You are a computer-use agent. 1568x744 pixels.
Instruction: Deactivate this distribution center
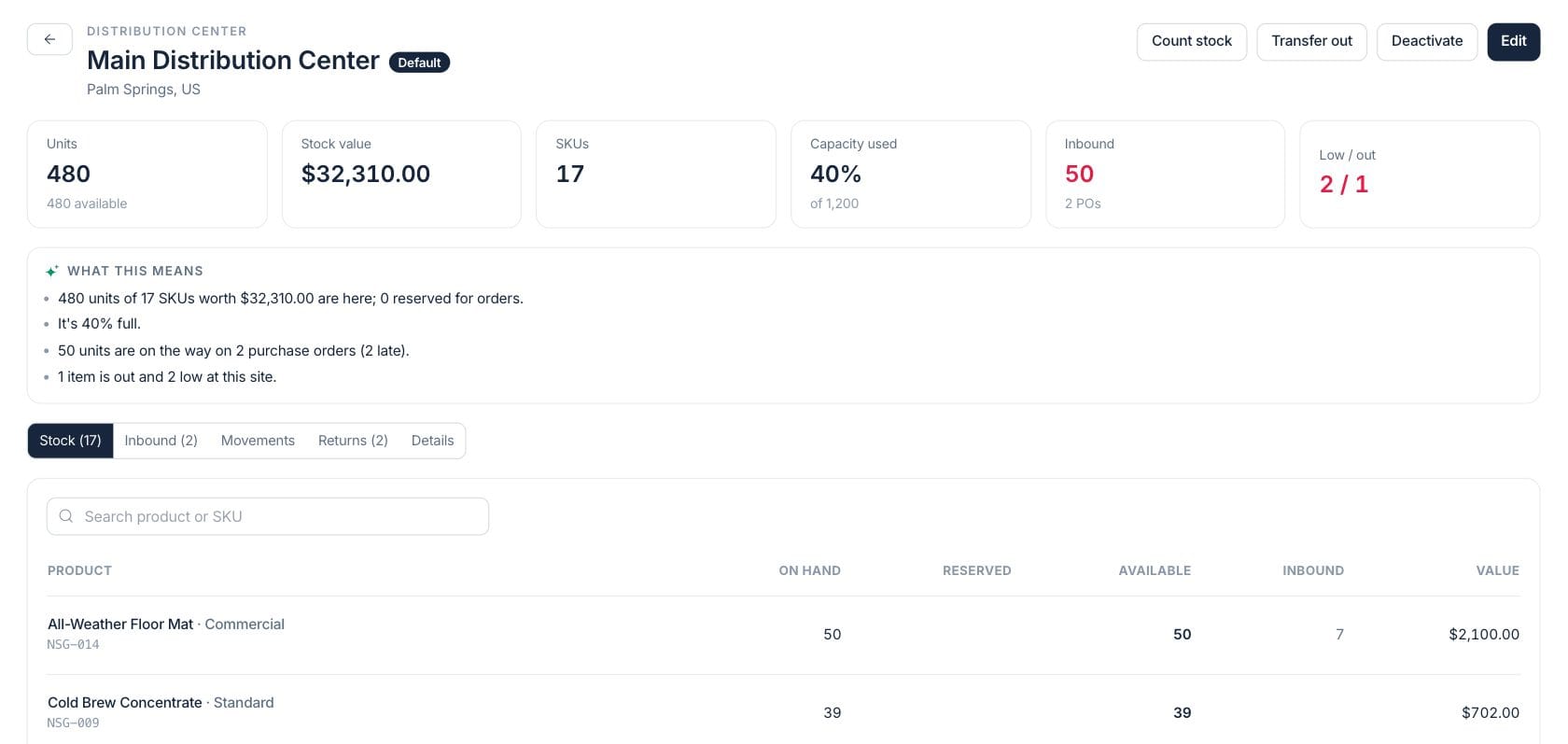(1427, 41)
